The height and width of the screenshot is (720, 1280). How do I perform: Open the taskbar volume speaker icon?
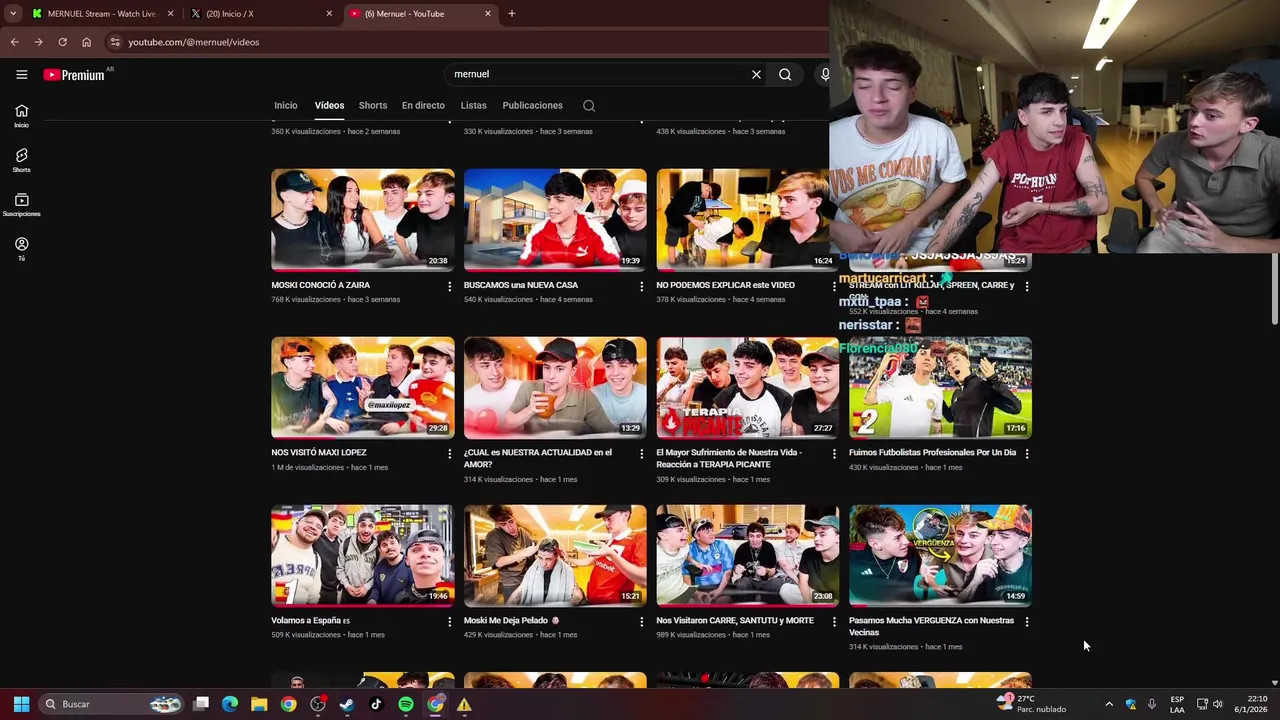tap(1217, 704)
